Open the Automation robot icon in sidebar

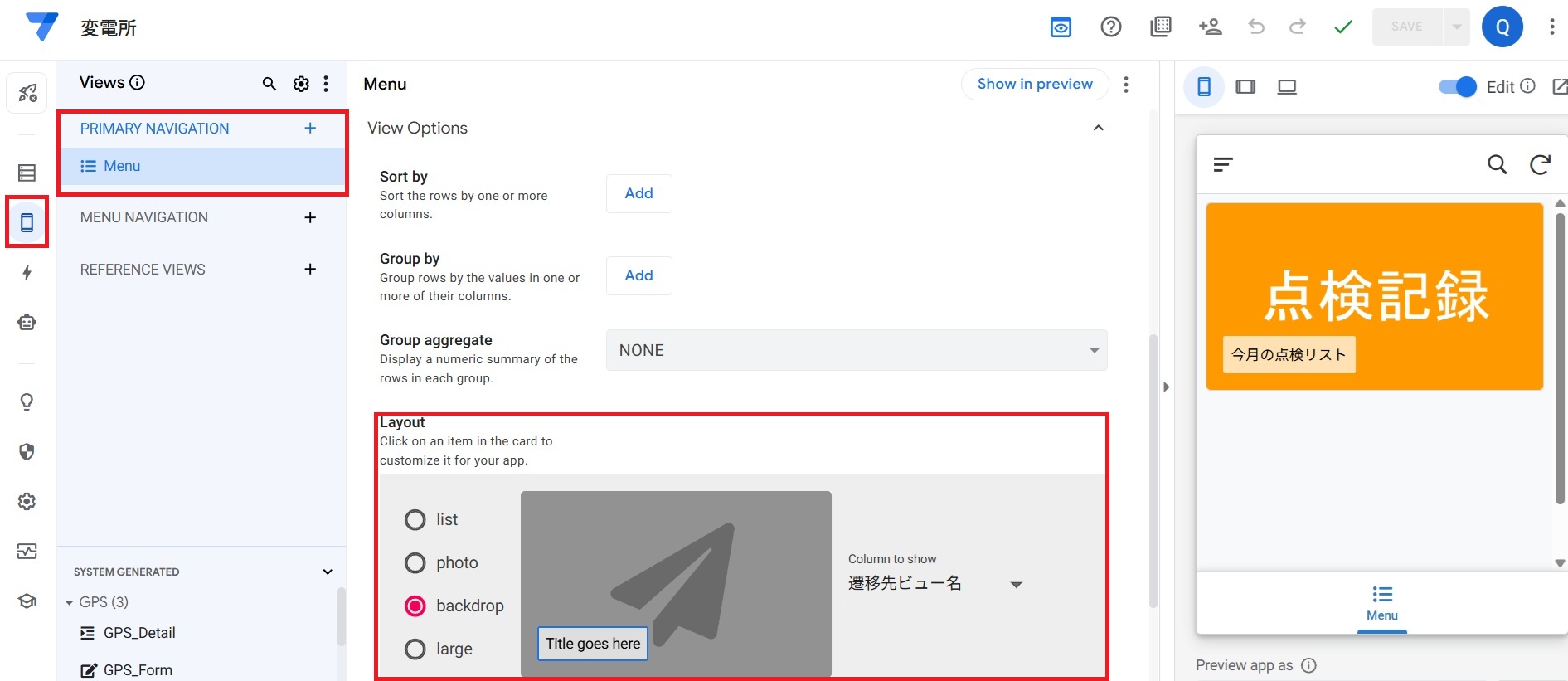tap(27, 323)
